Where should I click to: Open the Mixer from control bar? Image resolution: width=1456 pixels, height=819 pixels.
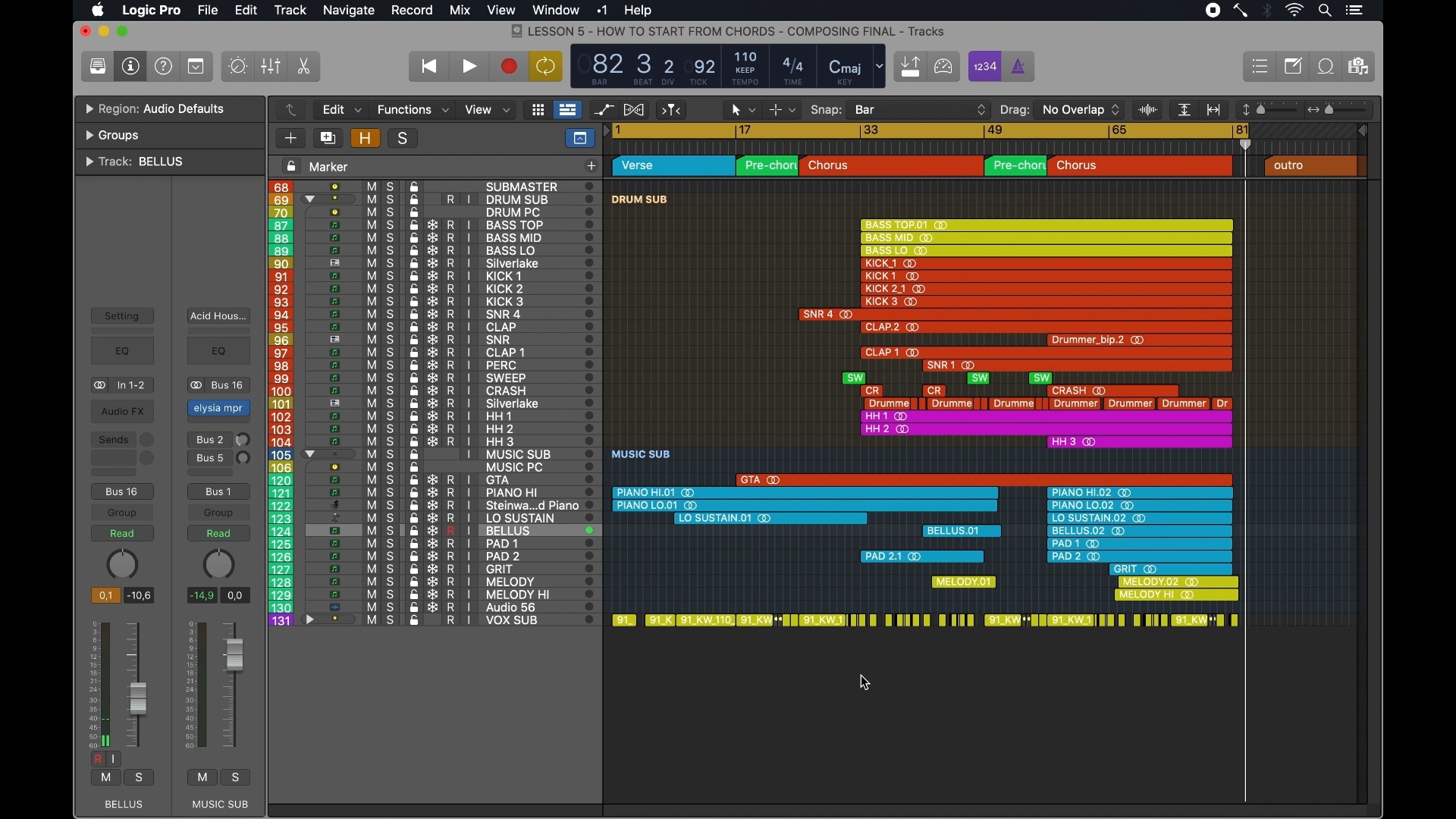[271, 67]
